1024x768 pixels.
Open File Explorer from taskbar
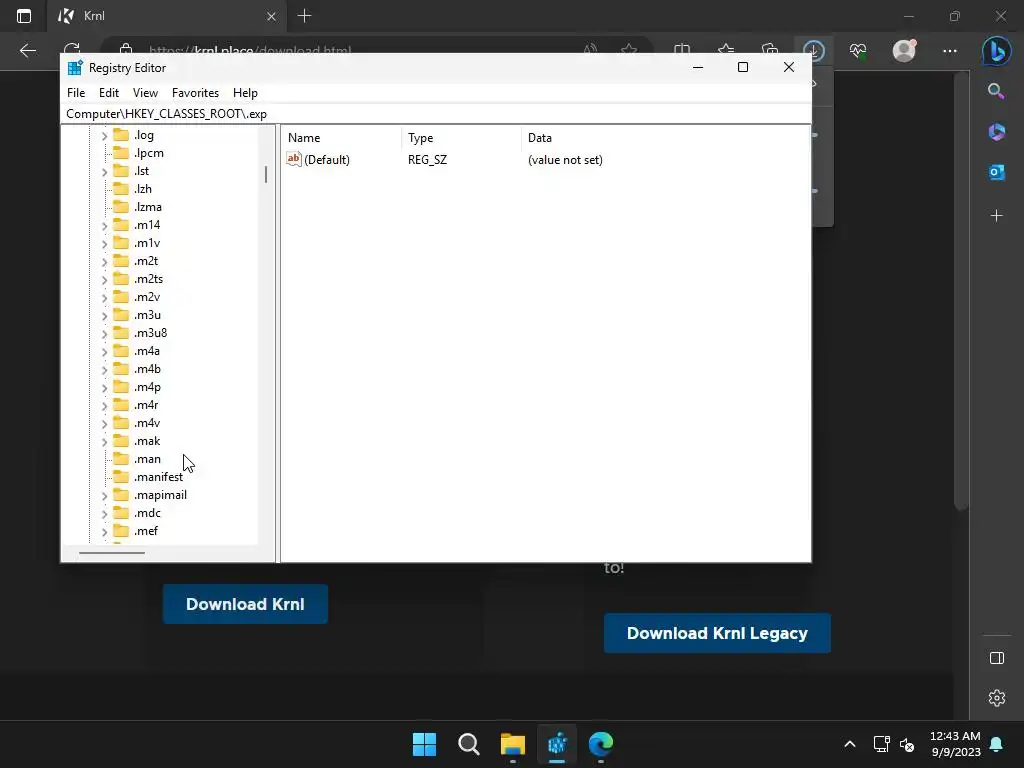pos(513,744)
